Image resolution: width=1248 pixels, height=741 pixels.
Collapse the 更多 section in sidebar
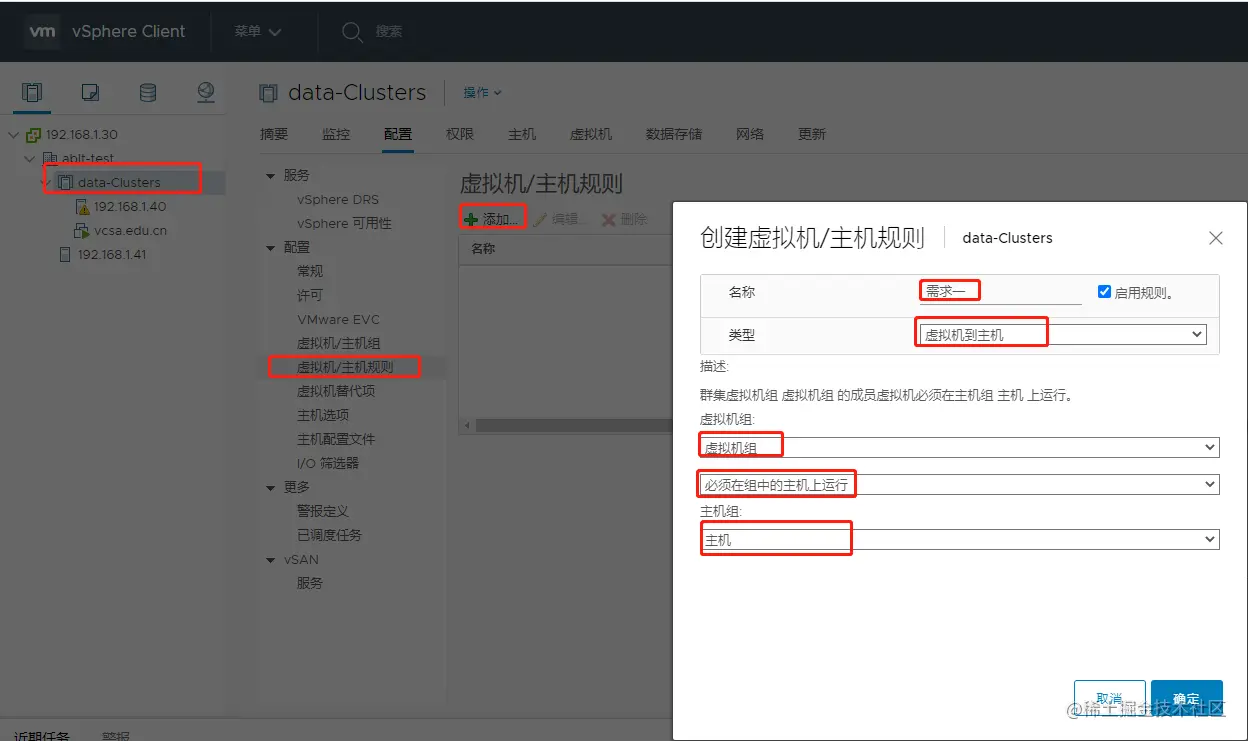coord(270,488)
